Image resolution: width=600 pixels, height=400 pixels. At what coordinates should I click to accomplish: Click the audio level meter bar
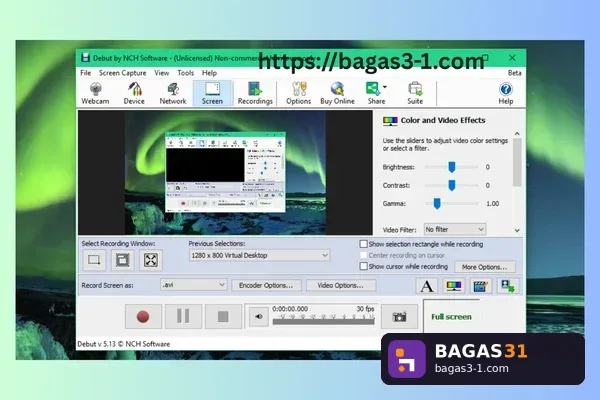(x=323, y=322)
